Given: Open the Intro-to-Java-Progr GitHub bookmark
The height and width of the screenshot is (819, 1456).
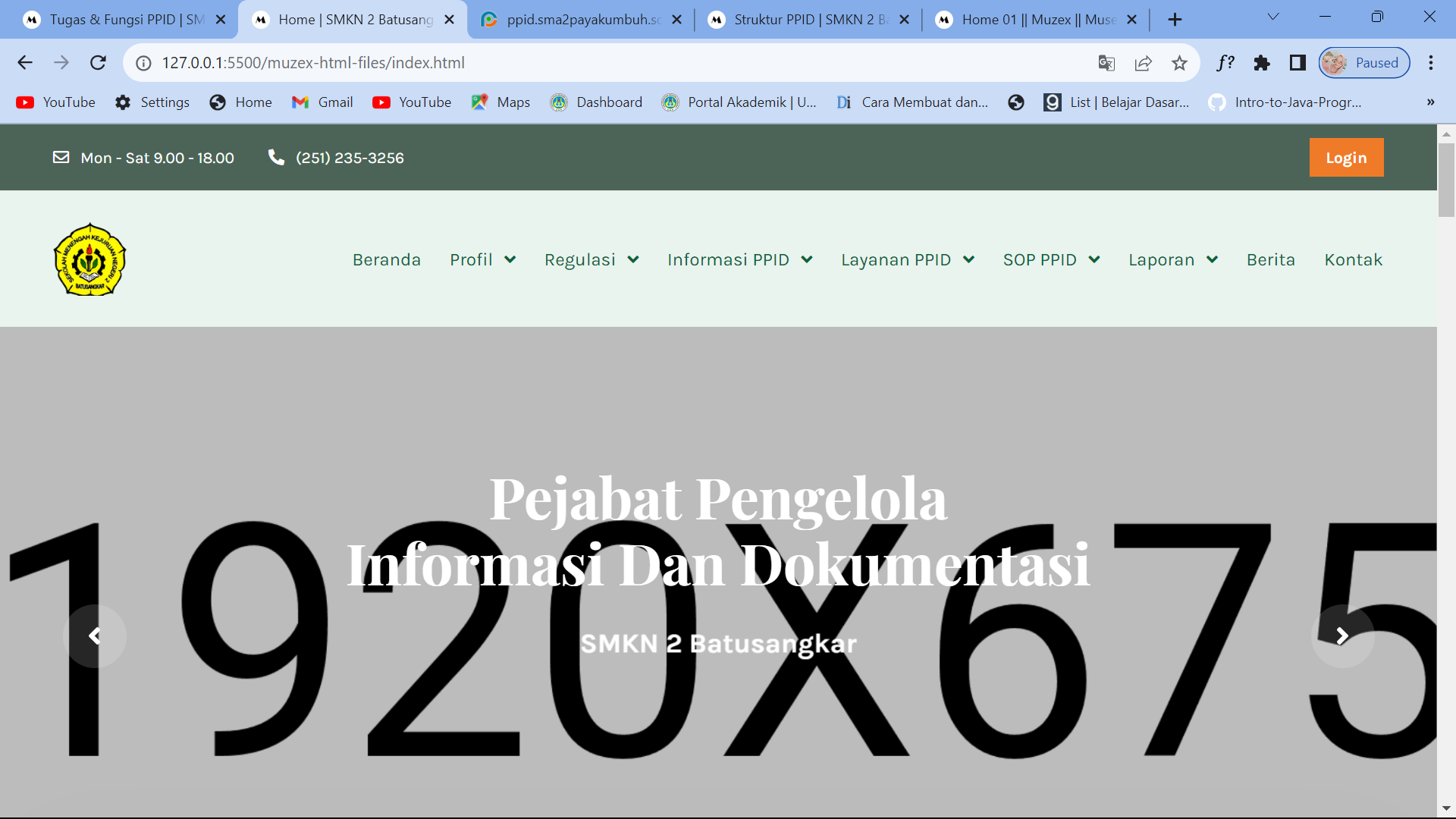Looking at the screenshot, I should [x=1285, y=102].
